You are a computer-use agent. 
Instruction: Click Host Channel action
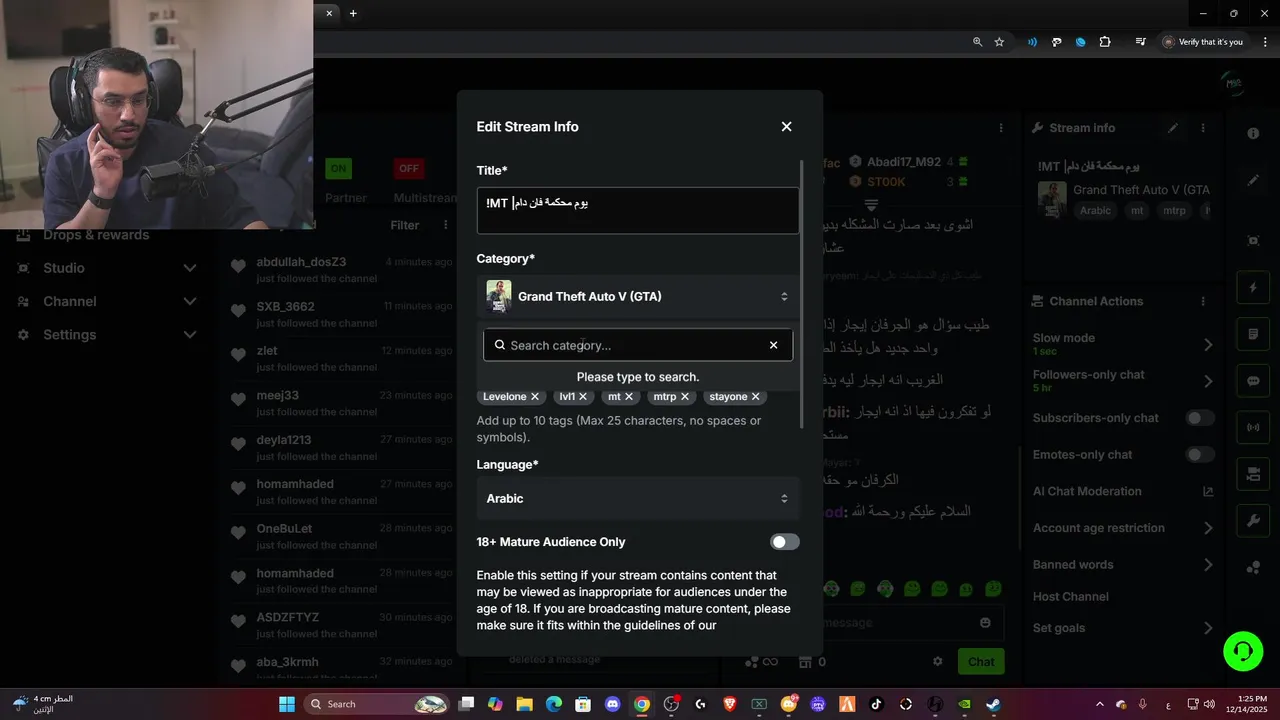coord(1071,597)
